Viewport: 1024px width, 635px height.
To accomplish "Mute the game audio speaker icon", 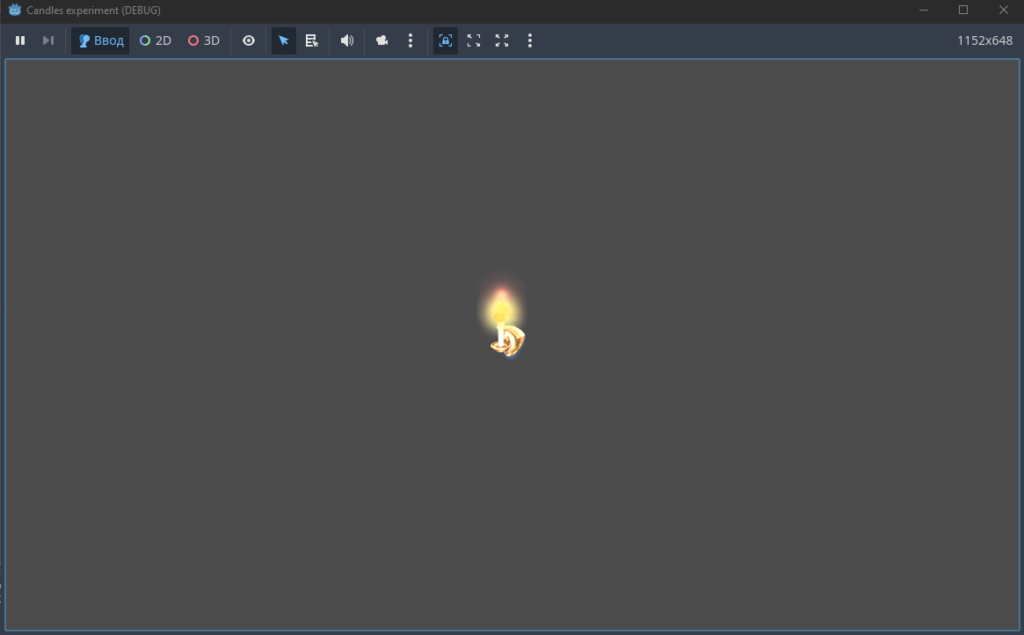I will click(x=347, y=41).
